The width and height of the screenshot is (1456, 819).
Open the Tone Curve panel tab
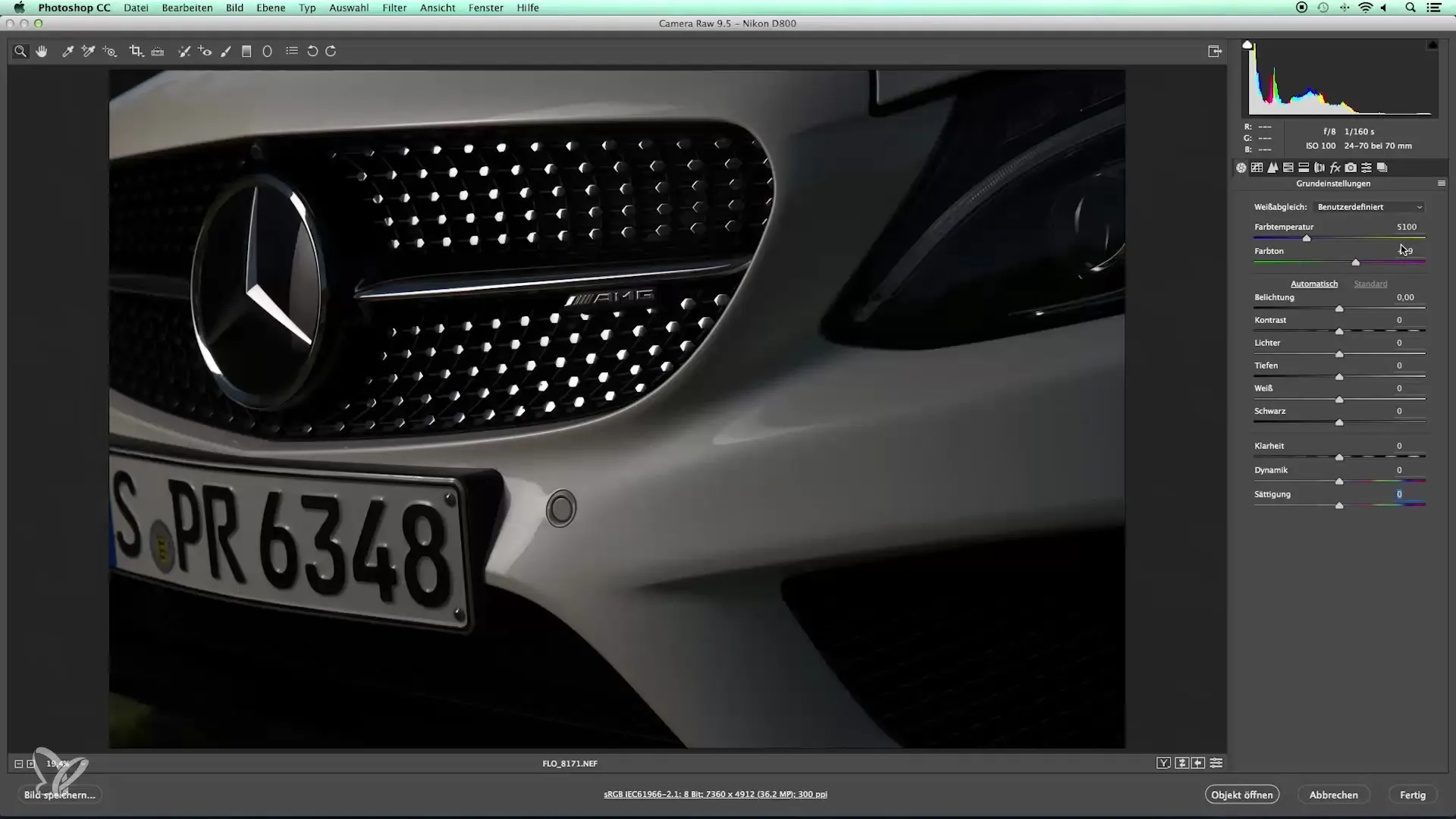[x=1257, y=168]
